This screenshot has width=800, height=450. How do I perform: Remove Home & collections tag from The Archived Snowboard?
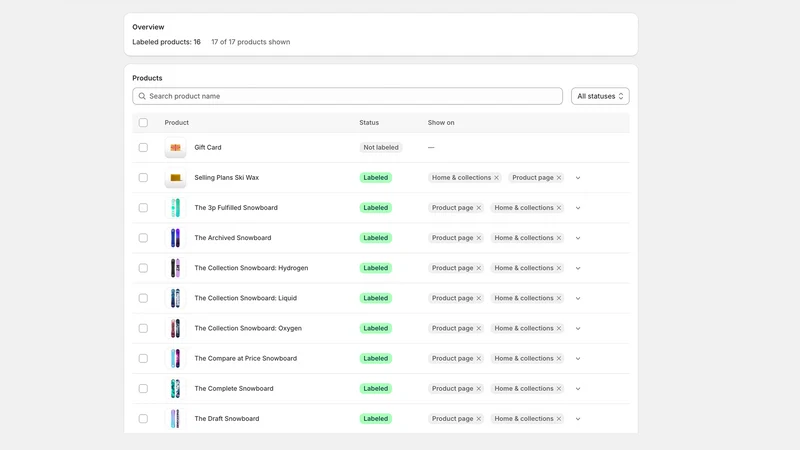[x=559, y=238]
